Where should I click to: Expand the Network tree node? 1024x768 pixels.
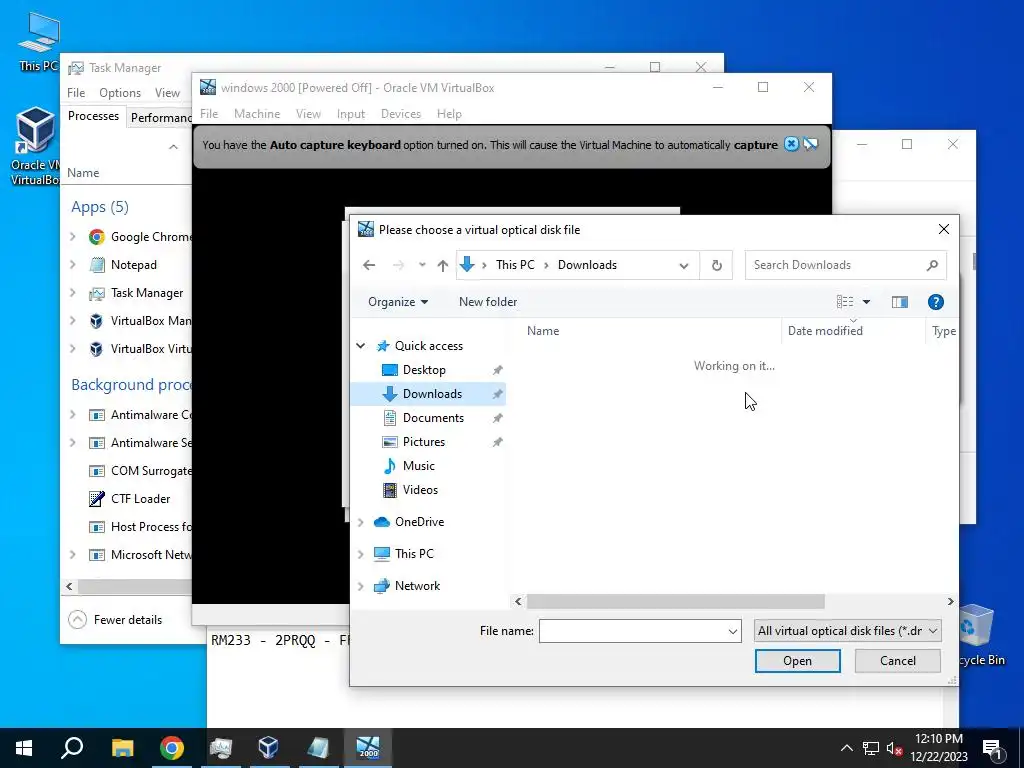(x=360, y=586)
